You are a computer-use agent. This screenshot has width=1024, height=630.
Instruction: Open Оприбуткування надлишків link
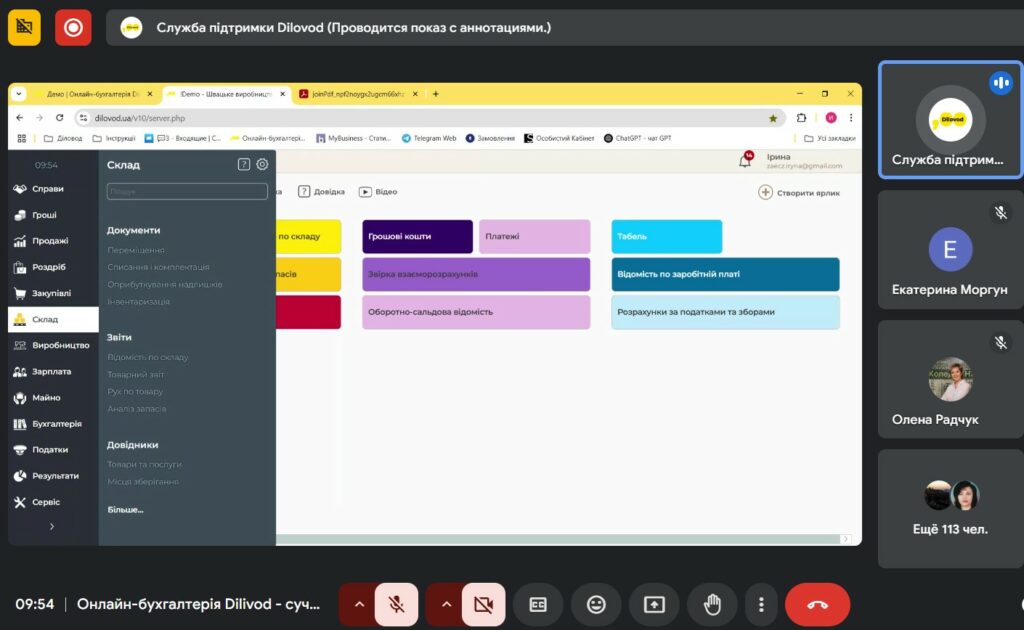pyautogui.click(x=165, y=285)
